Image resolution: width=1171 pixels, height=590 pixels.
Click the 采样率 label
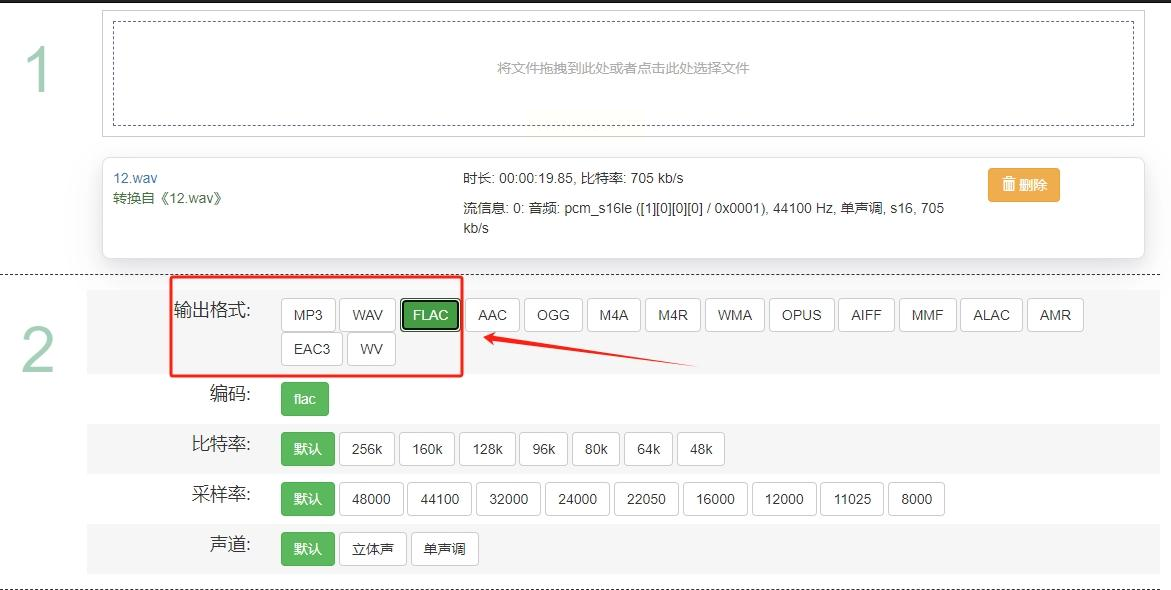tap(221, 494)
